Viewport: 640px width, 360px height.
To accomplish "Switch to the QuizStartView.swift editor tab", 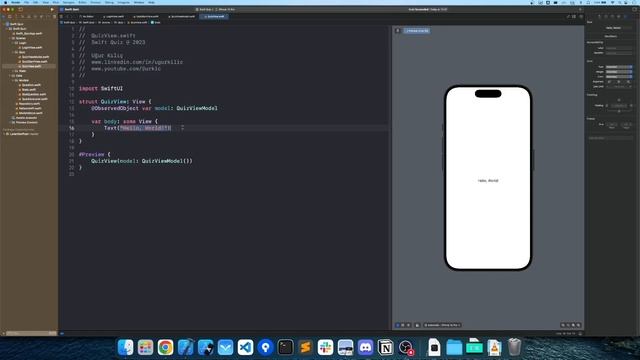I will [x=146, y=16].
